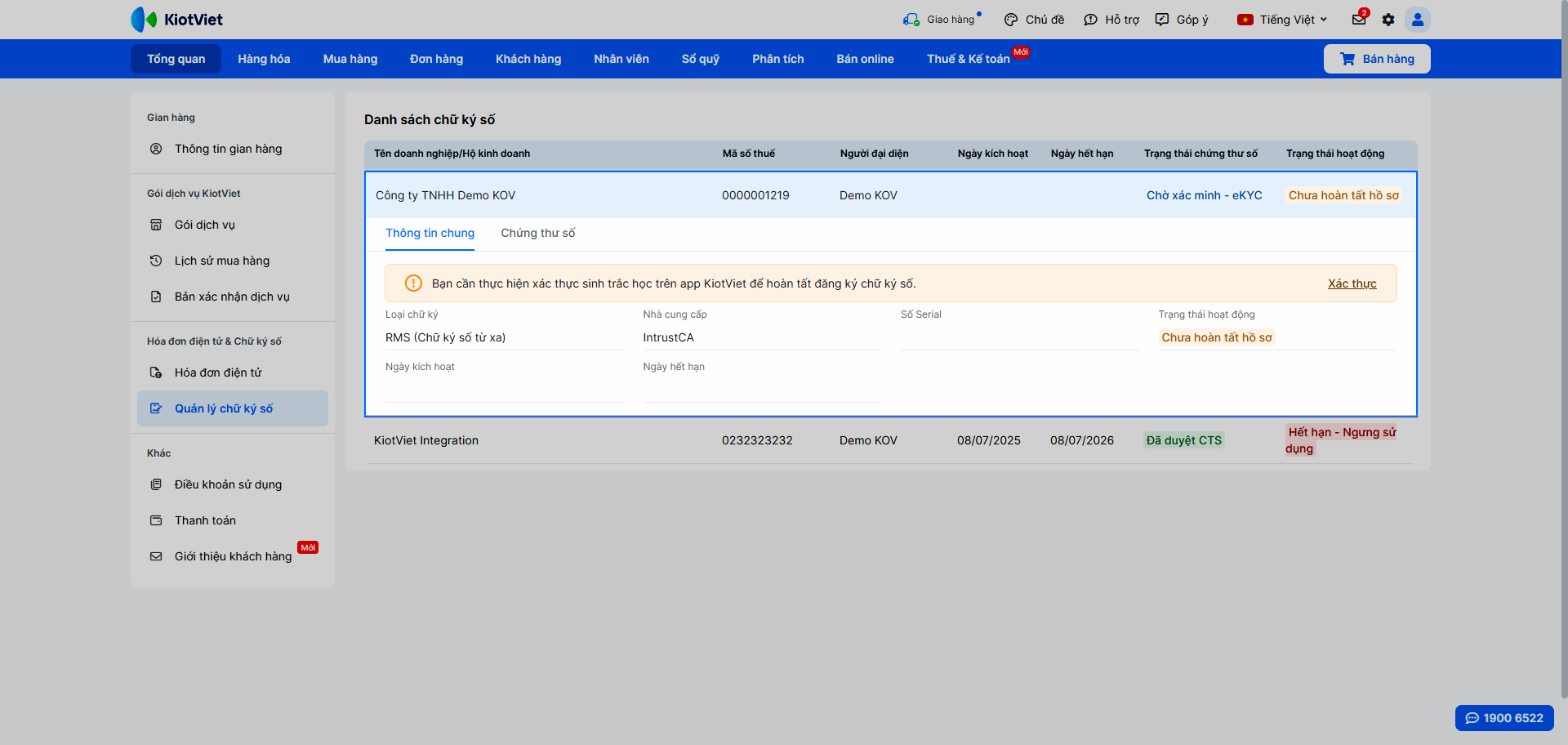
Task: Click the Vietnam flag icon
Action: [1245, 20]
